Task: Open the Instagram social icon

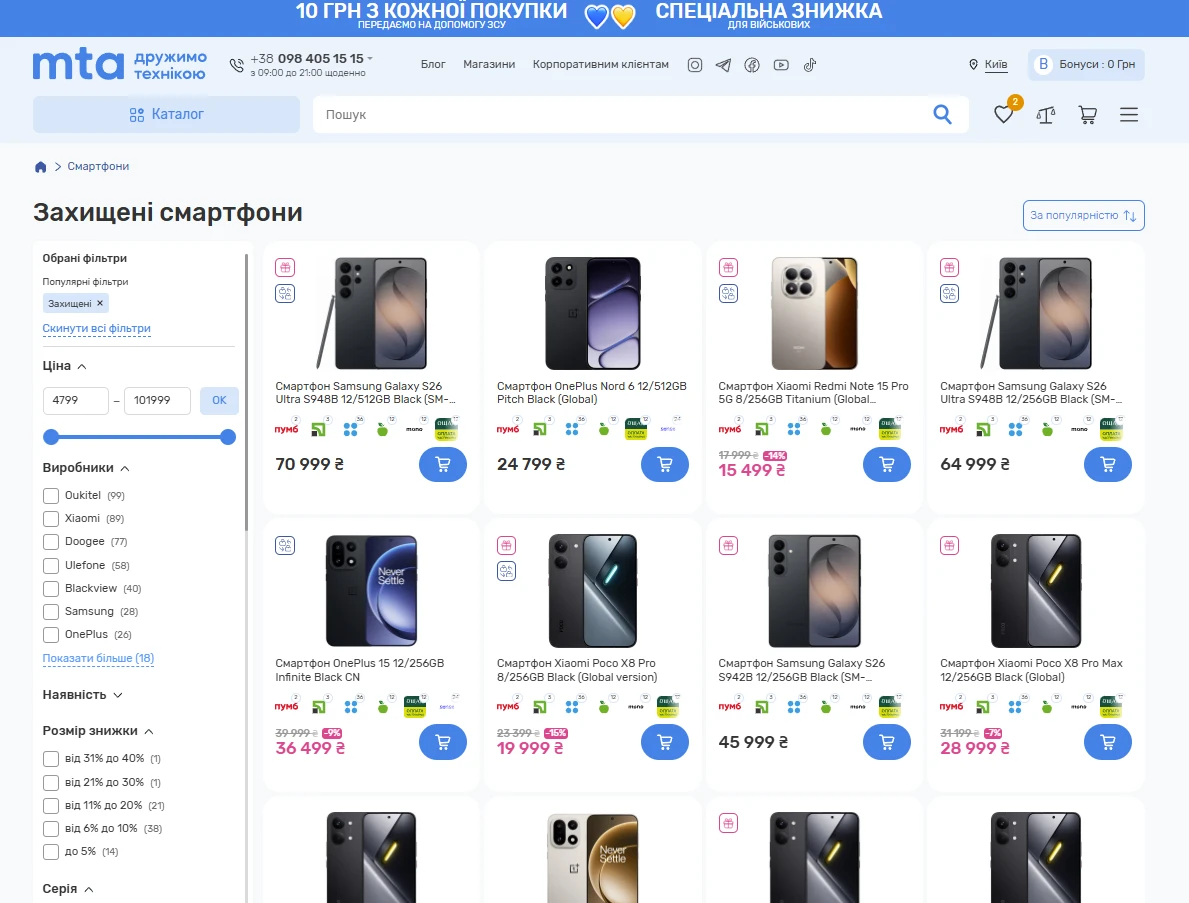Action: [695, 65]
